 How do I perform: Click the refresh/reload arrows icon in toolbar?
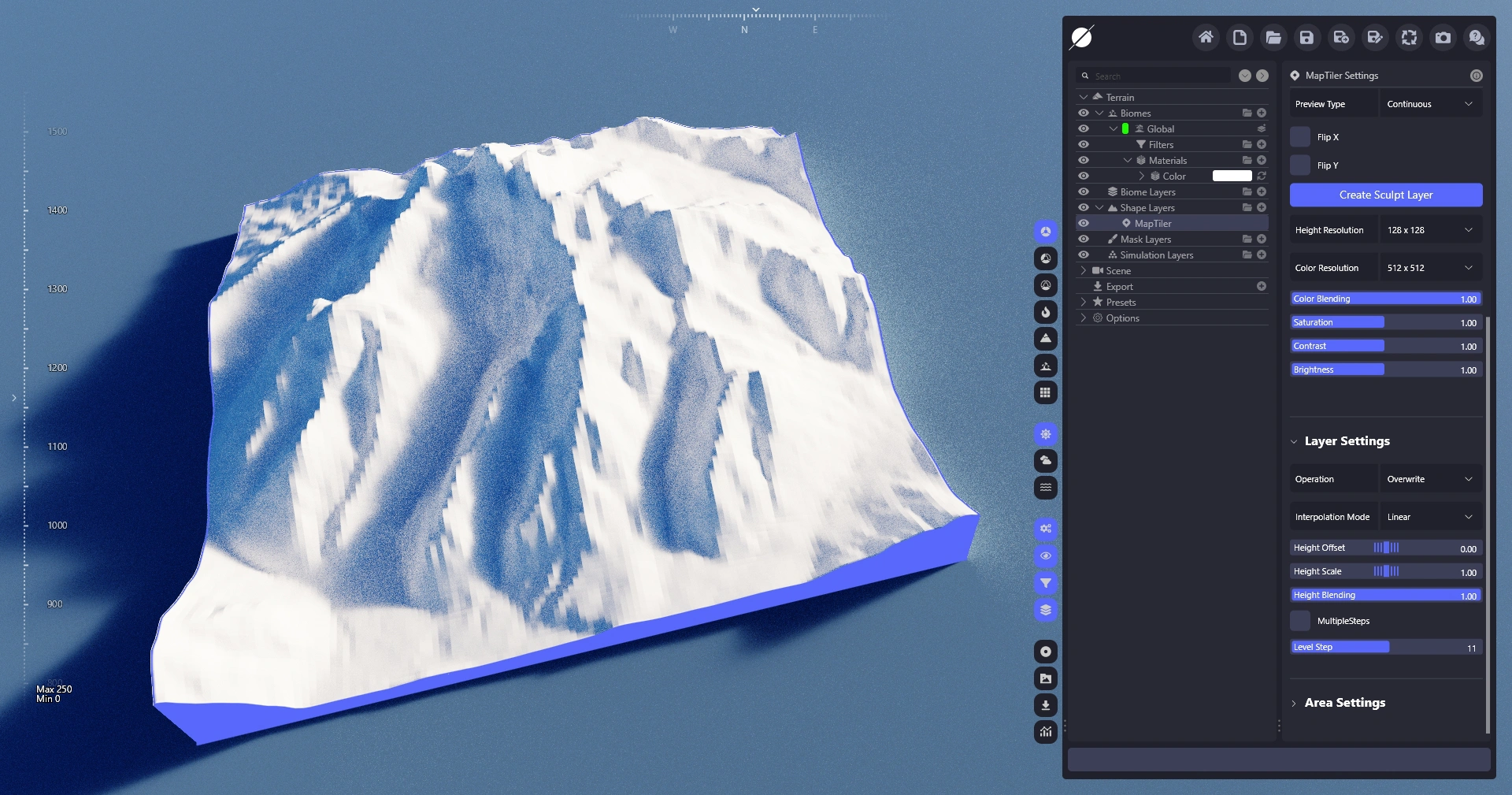[1409, 37]
